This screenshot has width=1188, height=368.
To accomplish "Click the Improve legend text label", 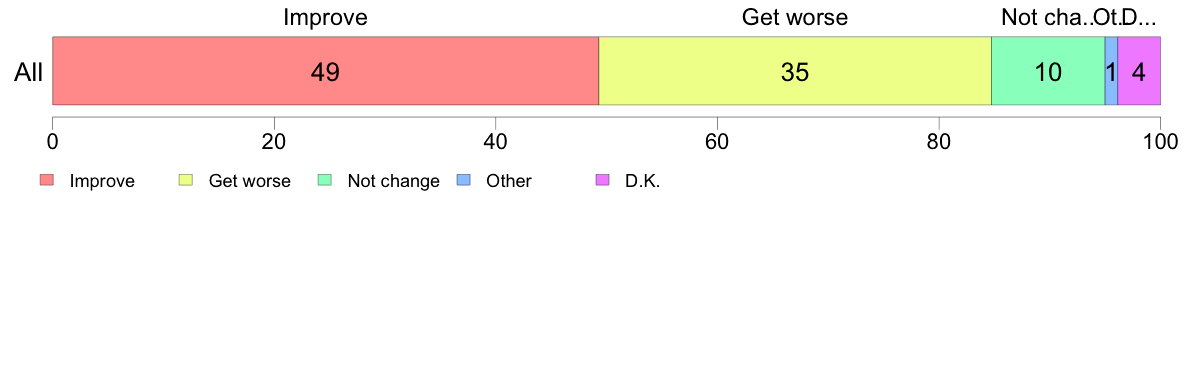I will [x=102, y=181].
